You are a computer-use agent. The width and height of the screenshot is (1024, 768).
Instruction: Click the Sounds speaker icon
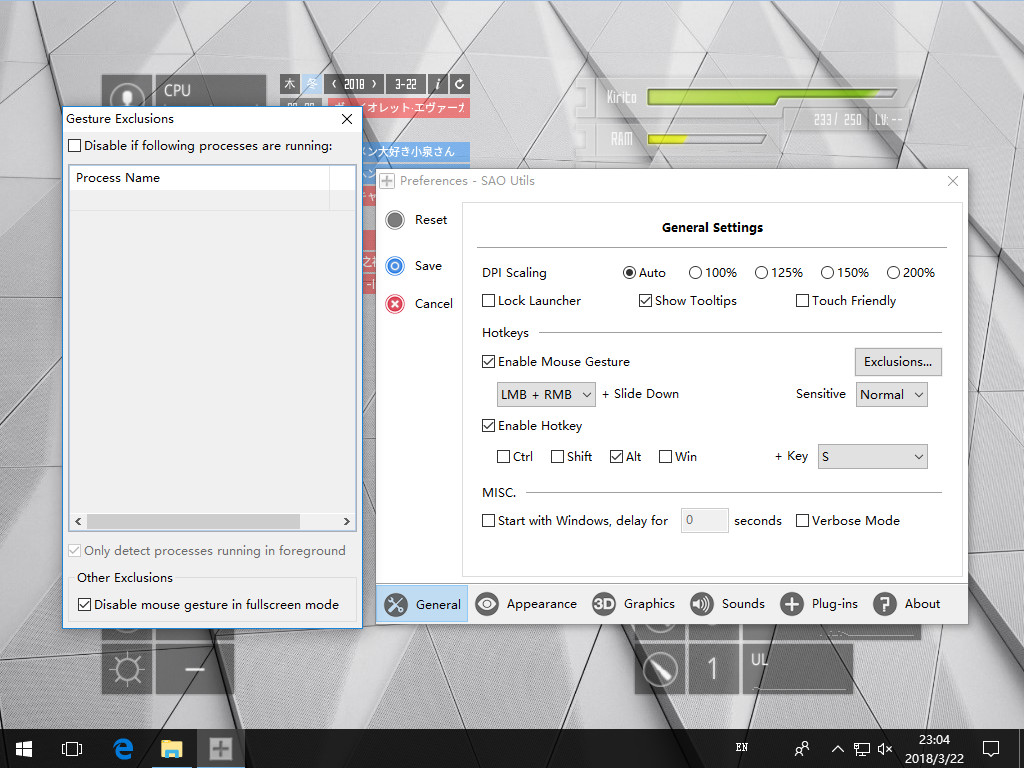700,604
